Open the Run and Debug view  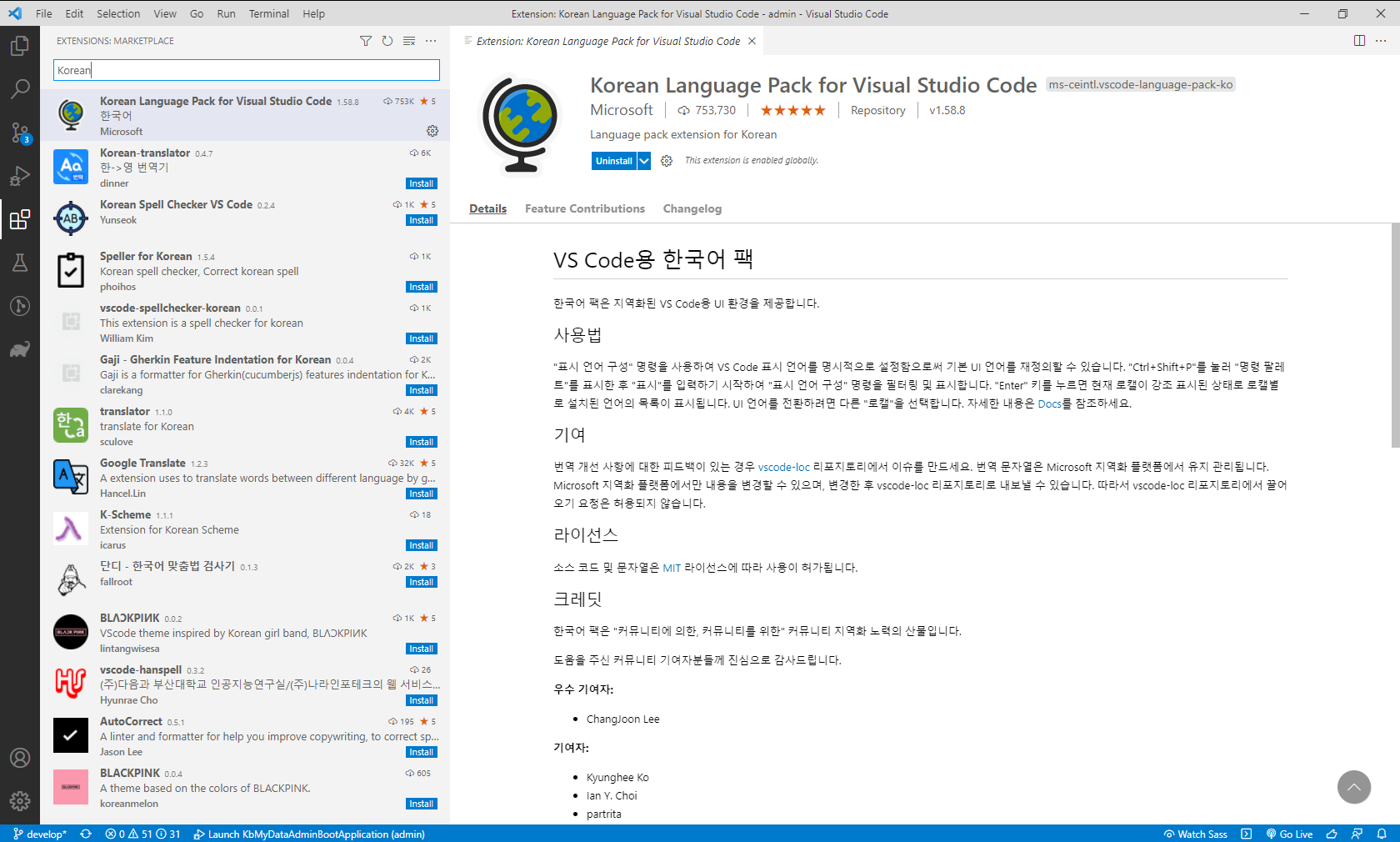20,176
